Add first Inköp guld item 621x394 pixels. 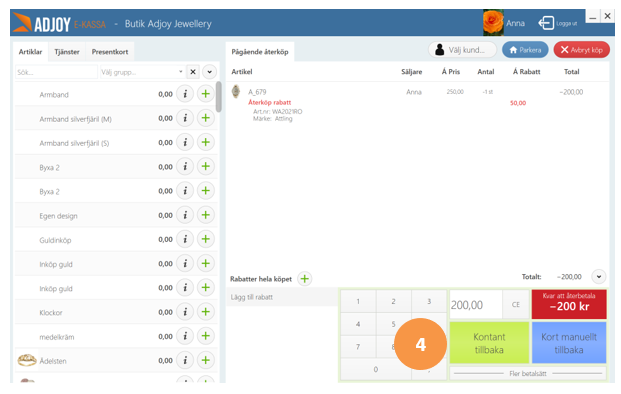pos(206,263)
